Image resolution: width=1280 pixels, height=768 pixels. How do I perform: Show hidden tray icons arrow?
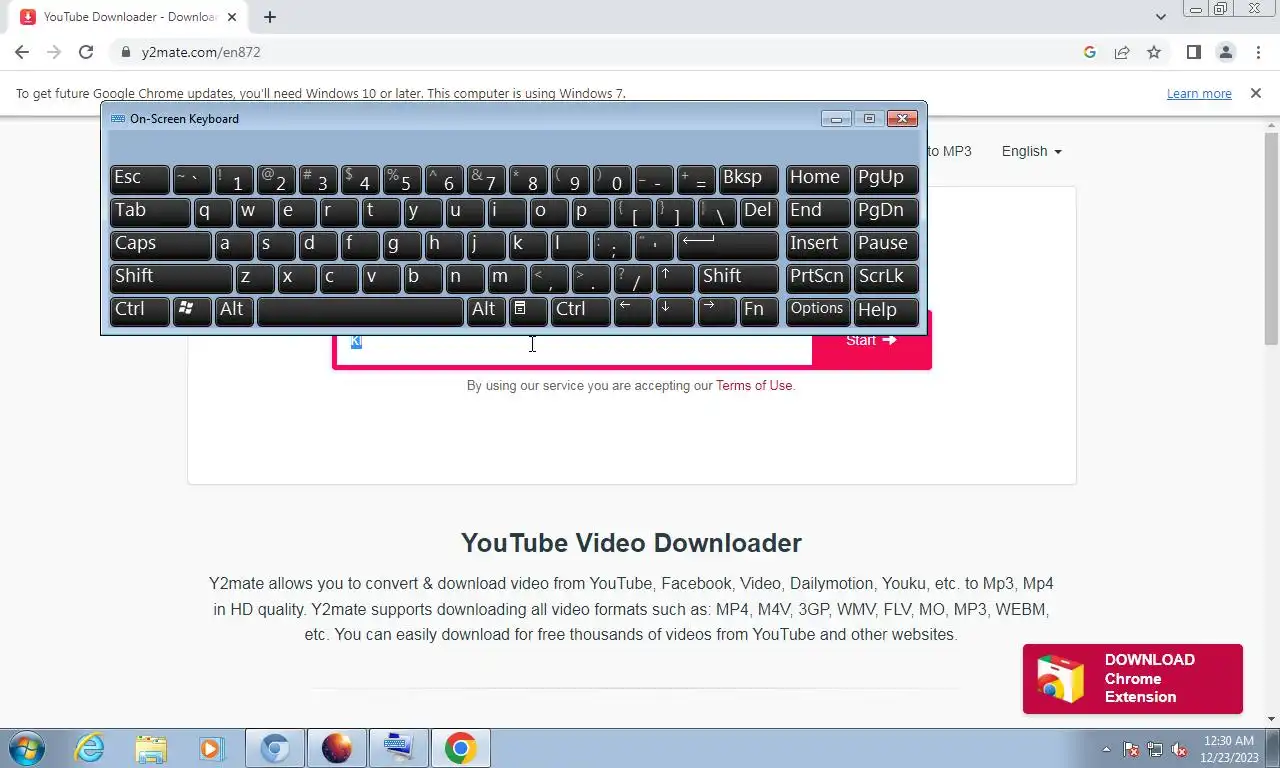tap(1106, 749)
